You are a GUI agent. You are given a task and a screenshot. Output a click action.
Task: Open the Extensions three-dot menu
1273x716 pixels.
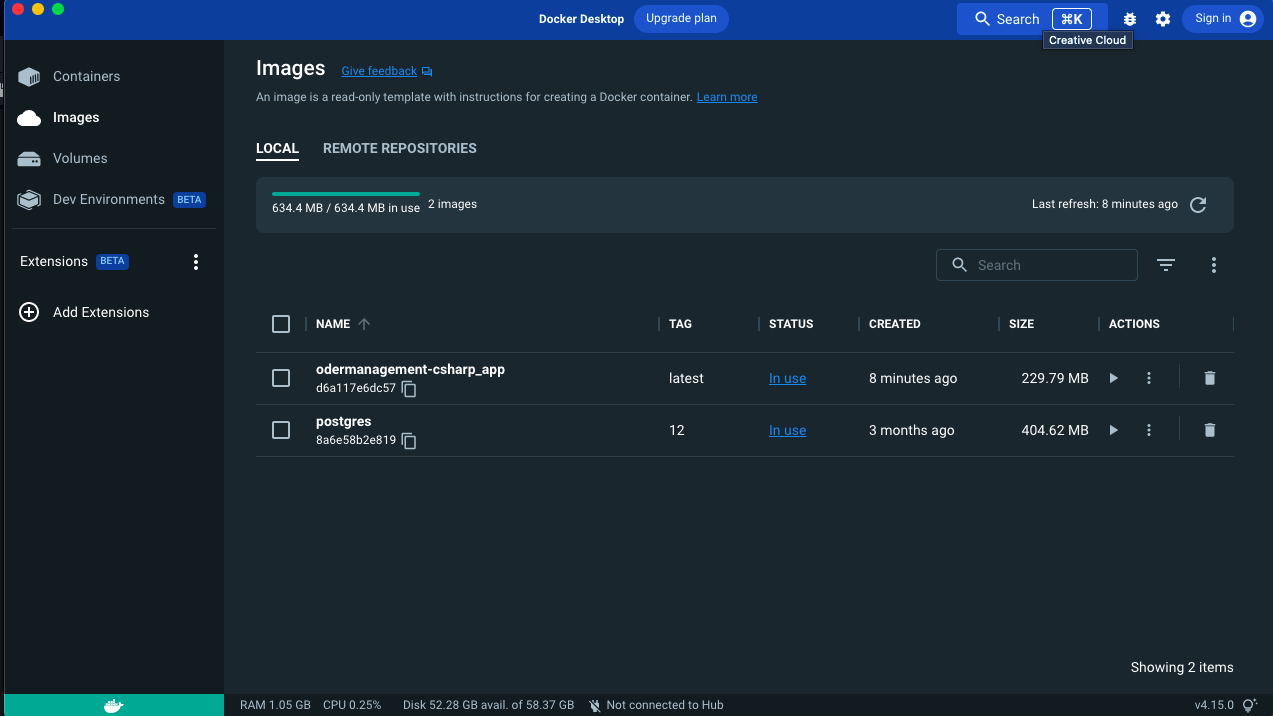[196, 262]
